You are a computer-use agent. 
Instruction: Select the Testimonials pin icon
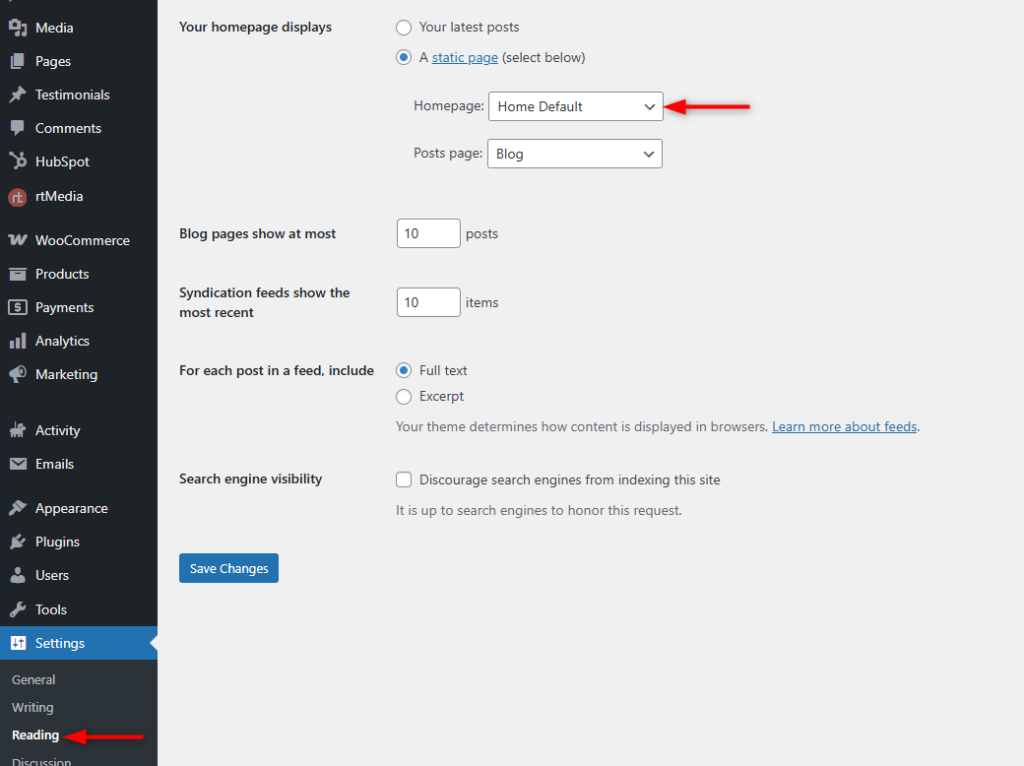17,95
